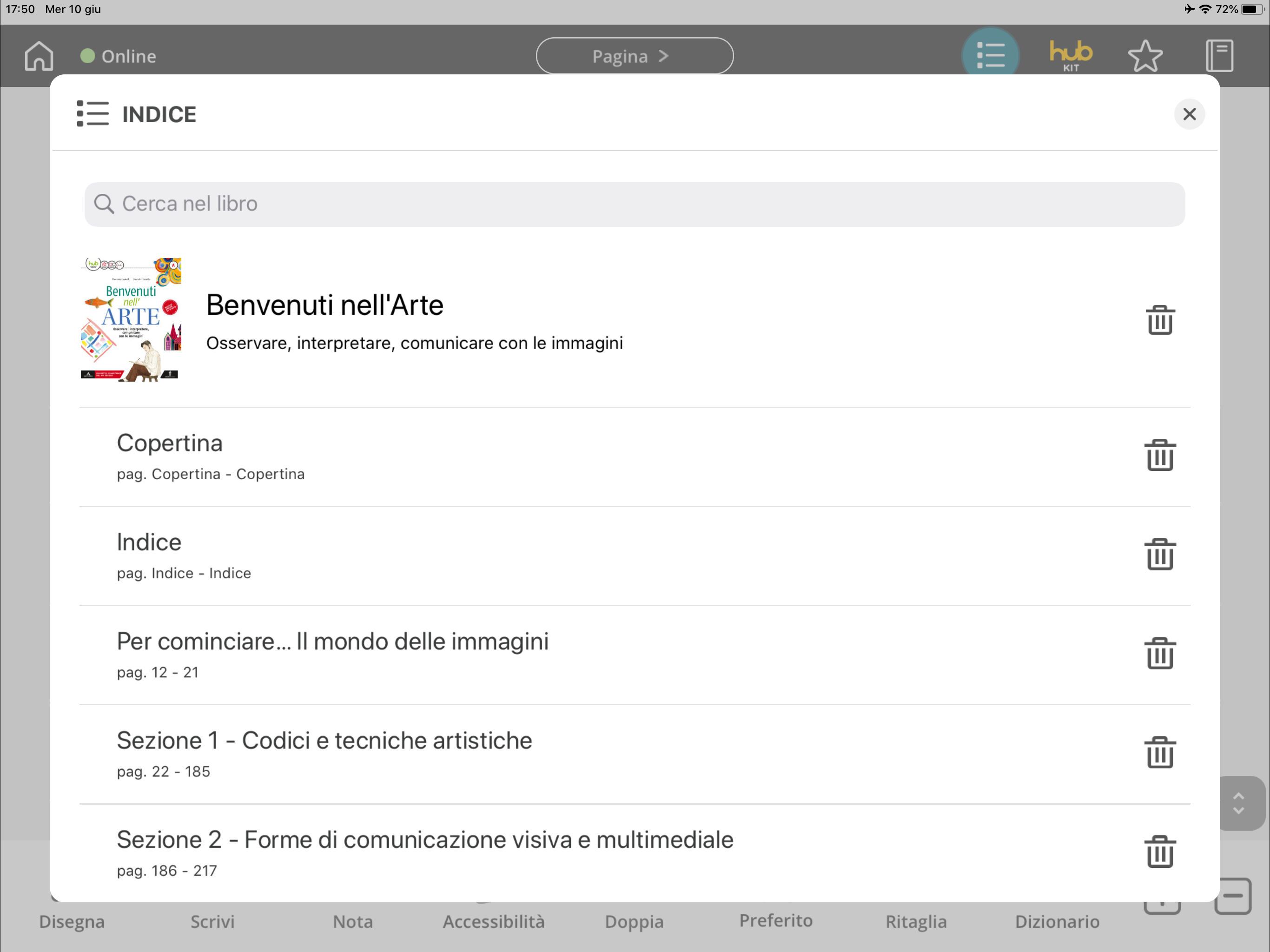Tap trash icon for Sezione 1

click(1160, 753)
